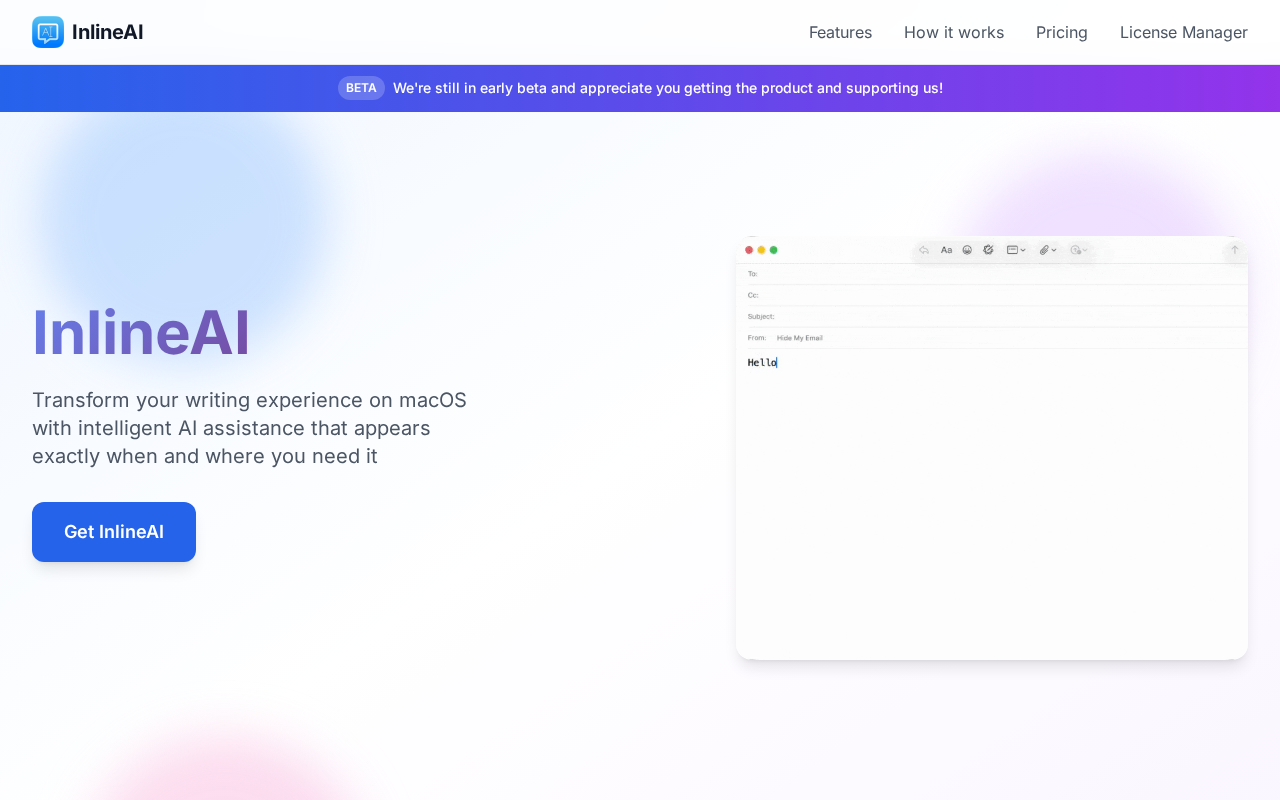Minimize the mail window with the yellow button

click(x=761, y=250)
